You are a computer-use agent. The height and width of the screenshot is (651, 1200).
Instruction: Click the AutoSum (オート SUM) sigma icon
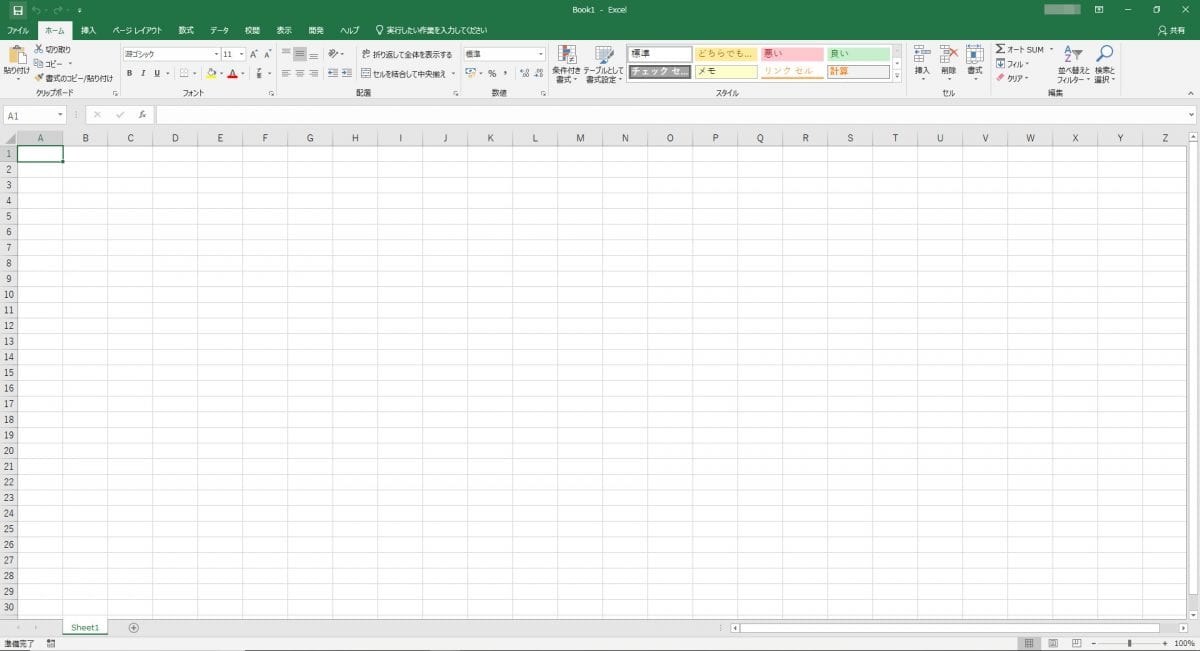1000,49
